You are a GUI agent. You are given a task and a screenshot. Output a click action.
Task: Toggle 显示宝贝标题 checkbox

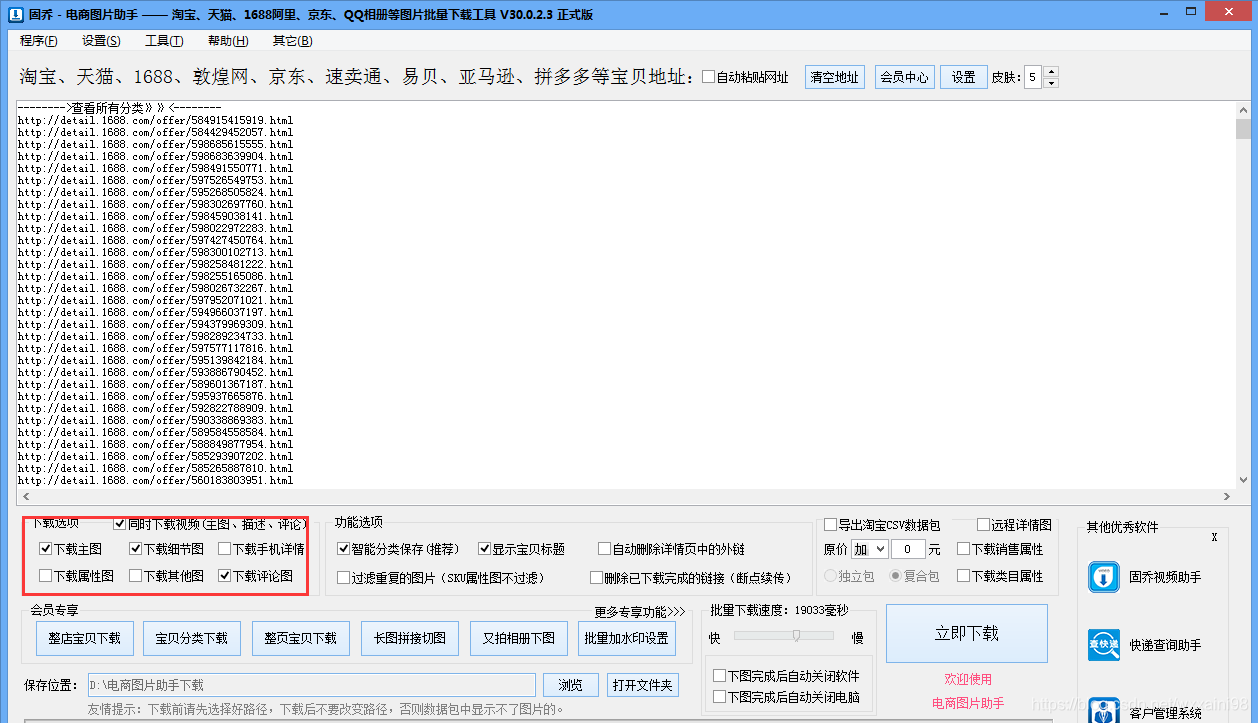tap(484, 549)
